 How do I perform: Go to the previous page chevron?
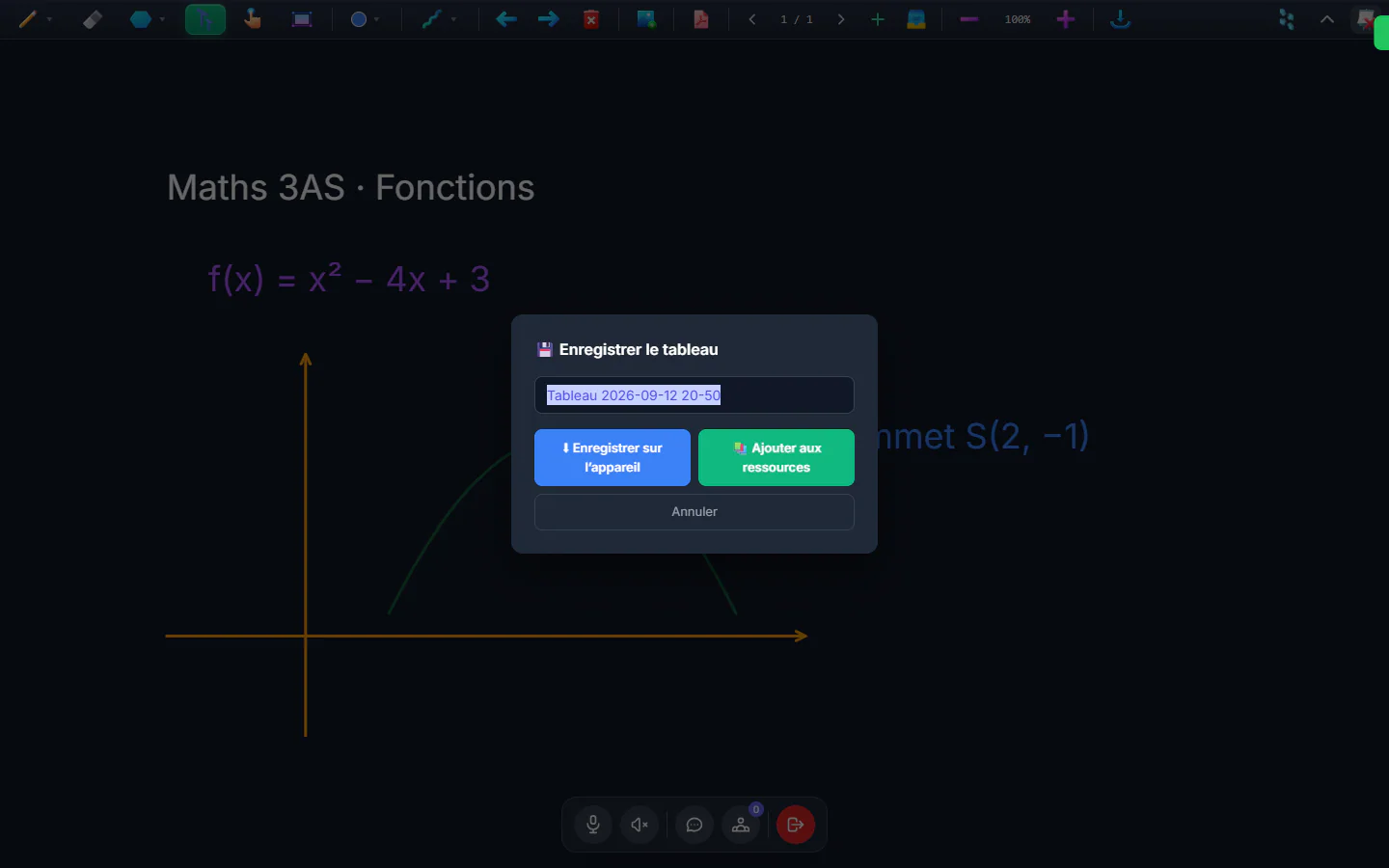[752, 19]
